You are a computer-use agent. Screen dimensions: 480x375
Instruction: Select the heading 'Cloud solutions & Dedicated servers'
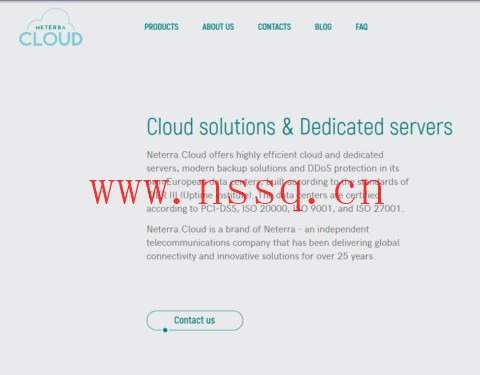pyautogui.click(x=299, y=127)
